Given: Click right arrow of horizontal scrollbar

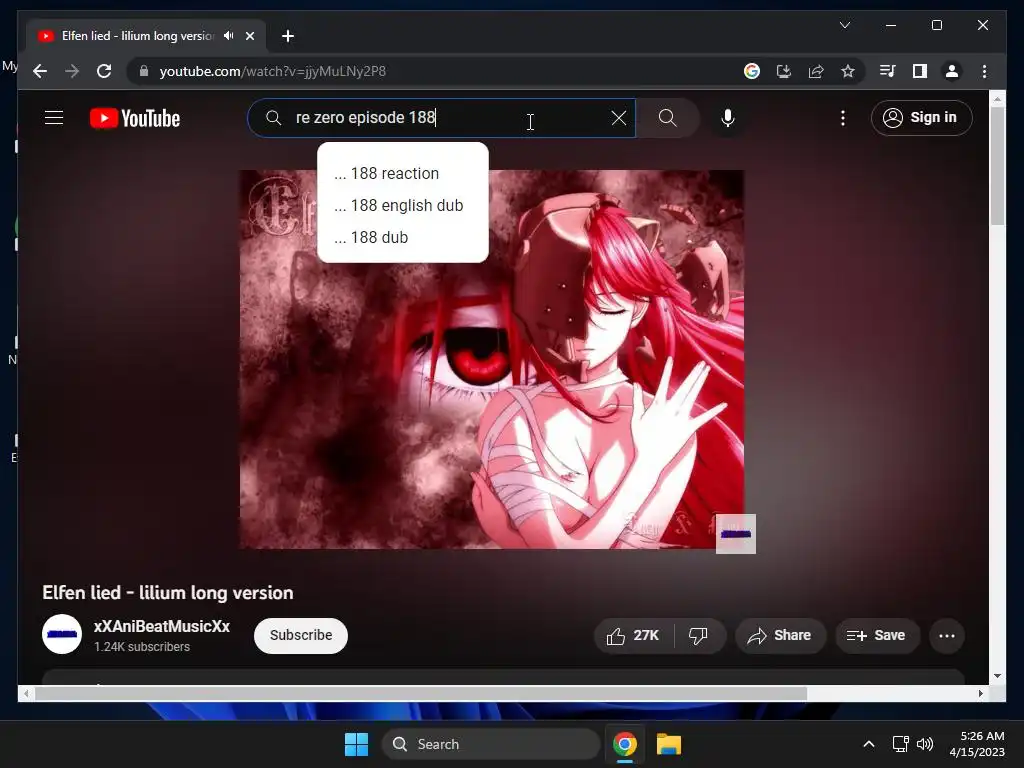Looking at the screenshot, I should (x=980, y=694).
